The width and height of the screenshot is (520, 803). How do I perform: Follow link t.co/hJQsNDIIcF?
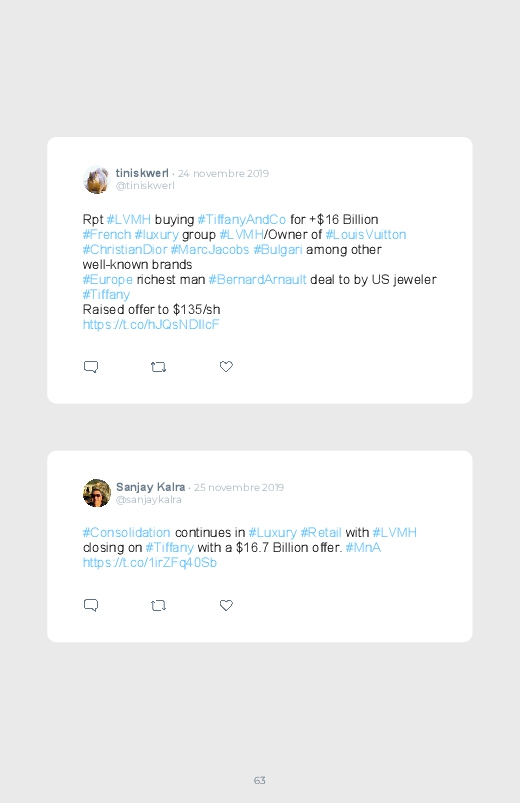(151, 325)
